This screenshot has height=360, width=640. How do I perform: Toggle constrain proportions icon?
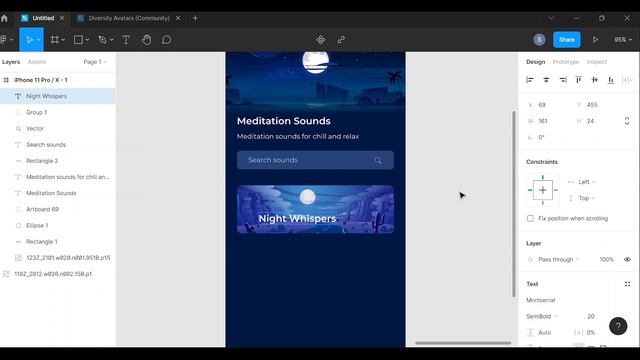pos(627,121)
